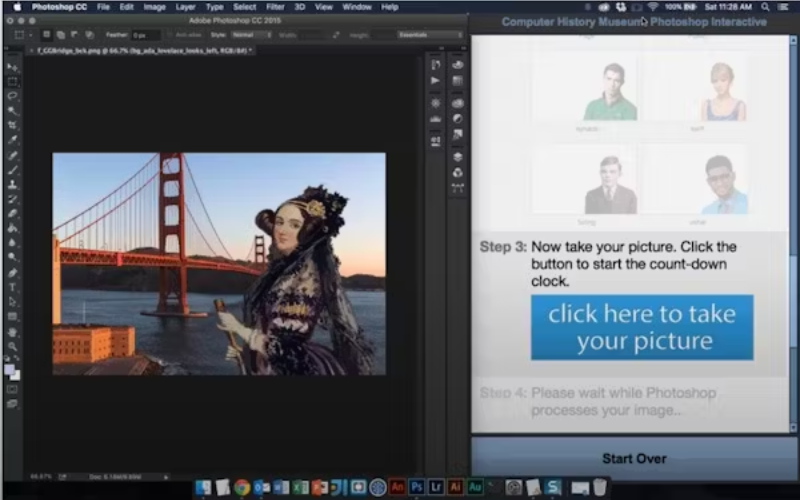Viewport: 800px width, 500px height.
Task: Open the Filter menu
Action: coord(275,7)
